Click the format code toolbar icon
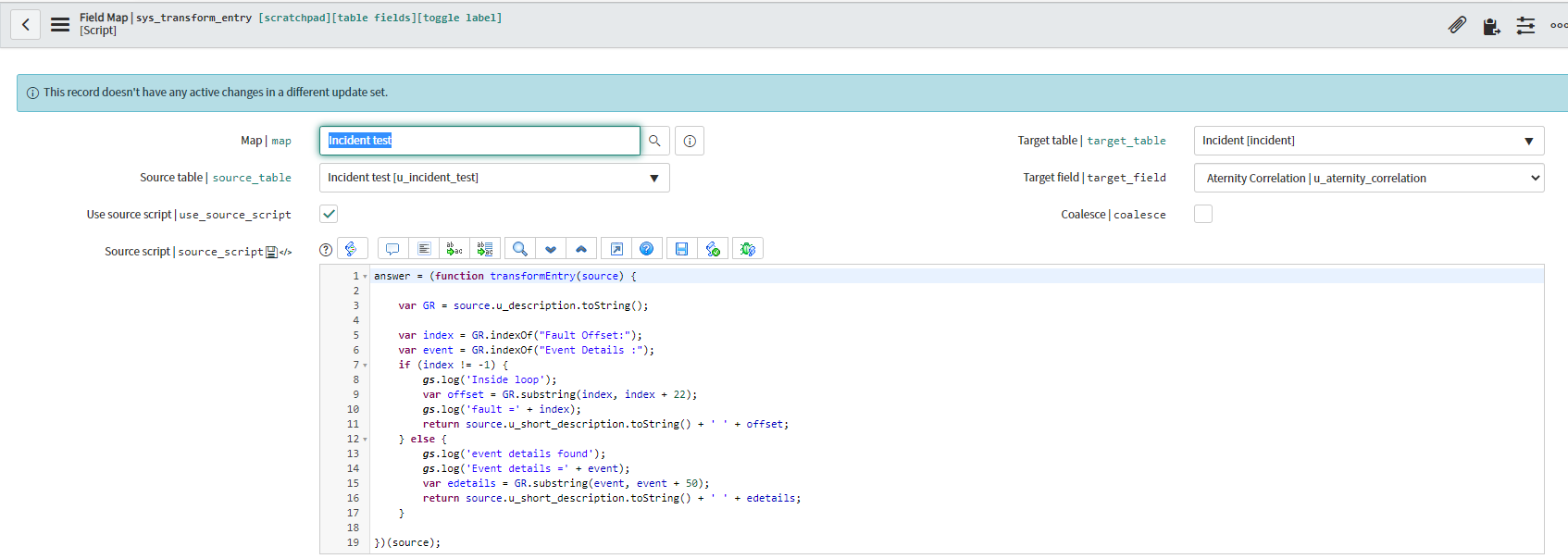1568x559 pixels. click(x=424, y=249)
